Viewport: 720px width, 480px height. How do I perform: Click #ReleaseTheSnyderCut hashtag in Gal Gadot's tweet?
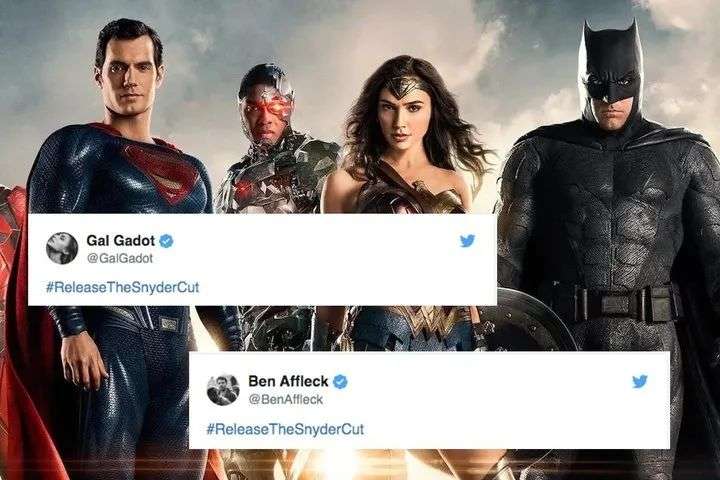coord(123,288)
